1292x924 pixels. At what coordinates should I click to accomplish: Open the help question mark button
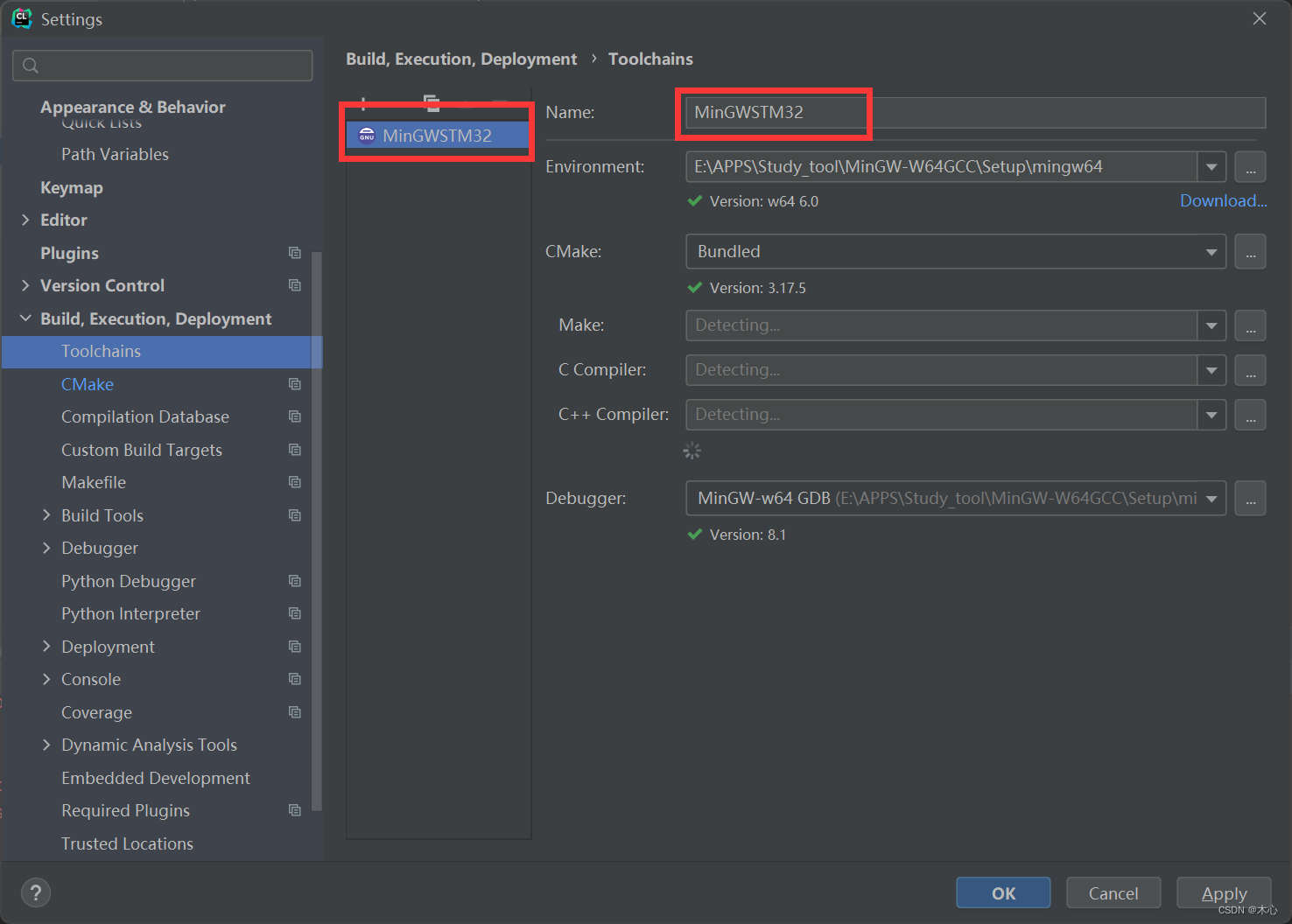(x=36, y=892)
